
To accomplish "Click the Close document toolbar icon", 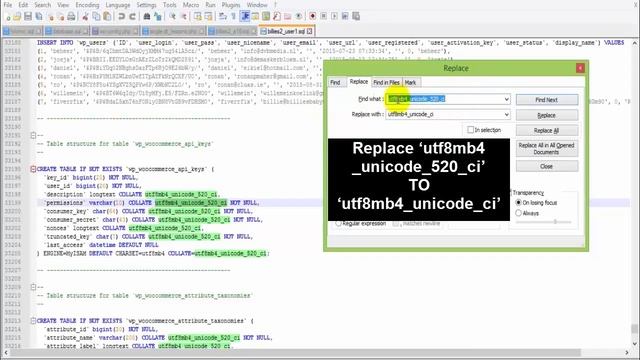I will [x=51, y=16].
